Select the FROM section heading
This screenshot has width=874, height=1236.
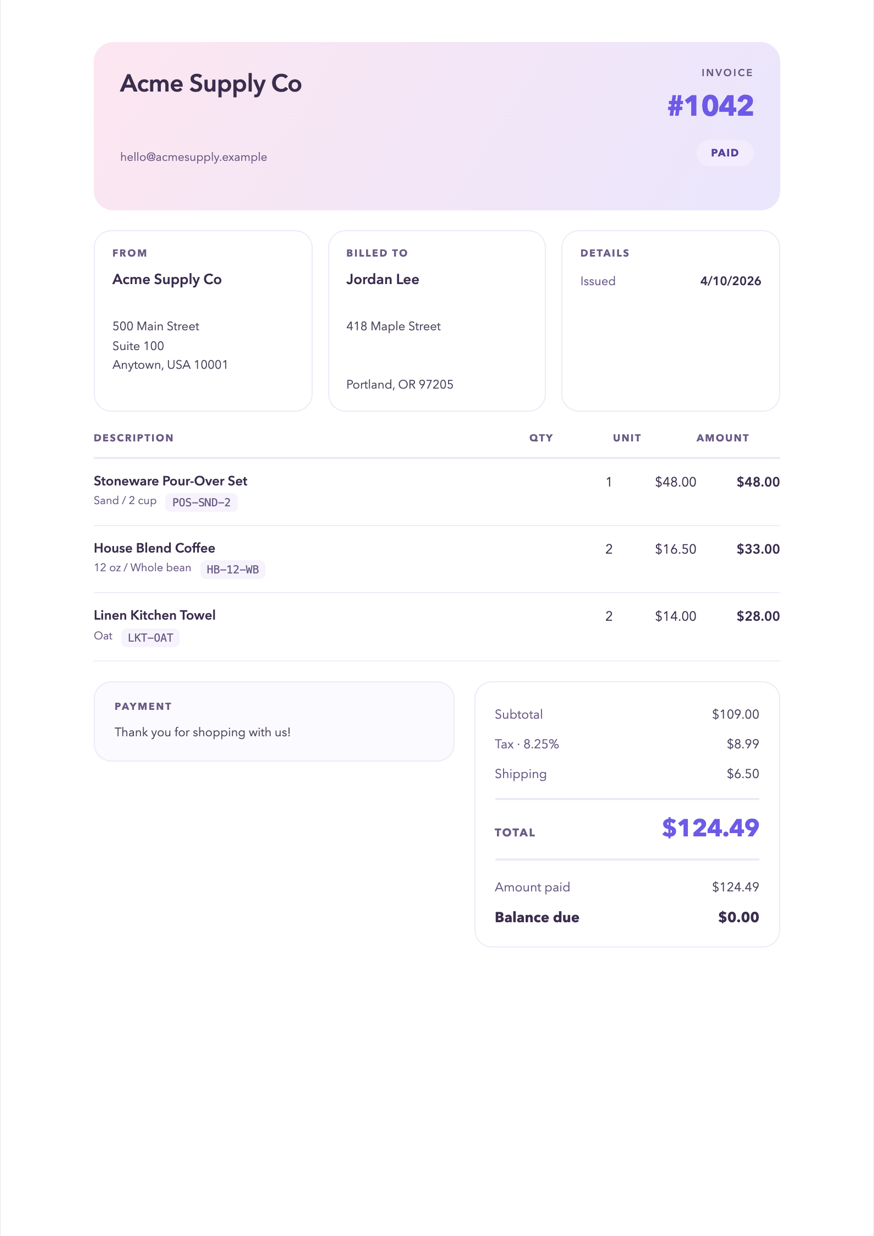[130, 253]
